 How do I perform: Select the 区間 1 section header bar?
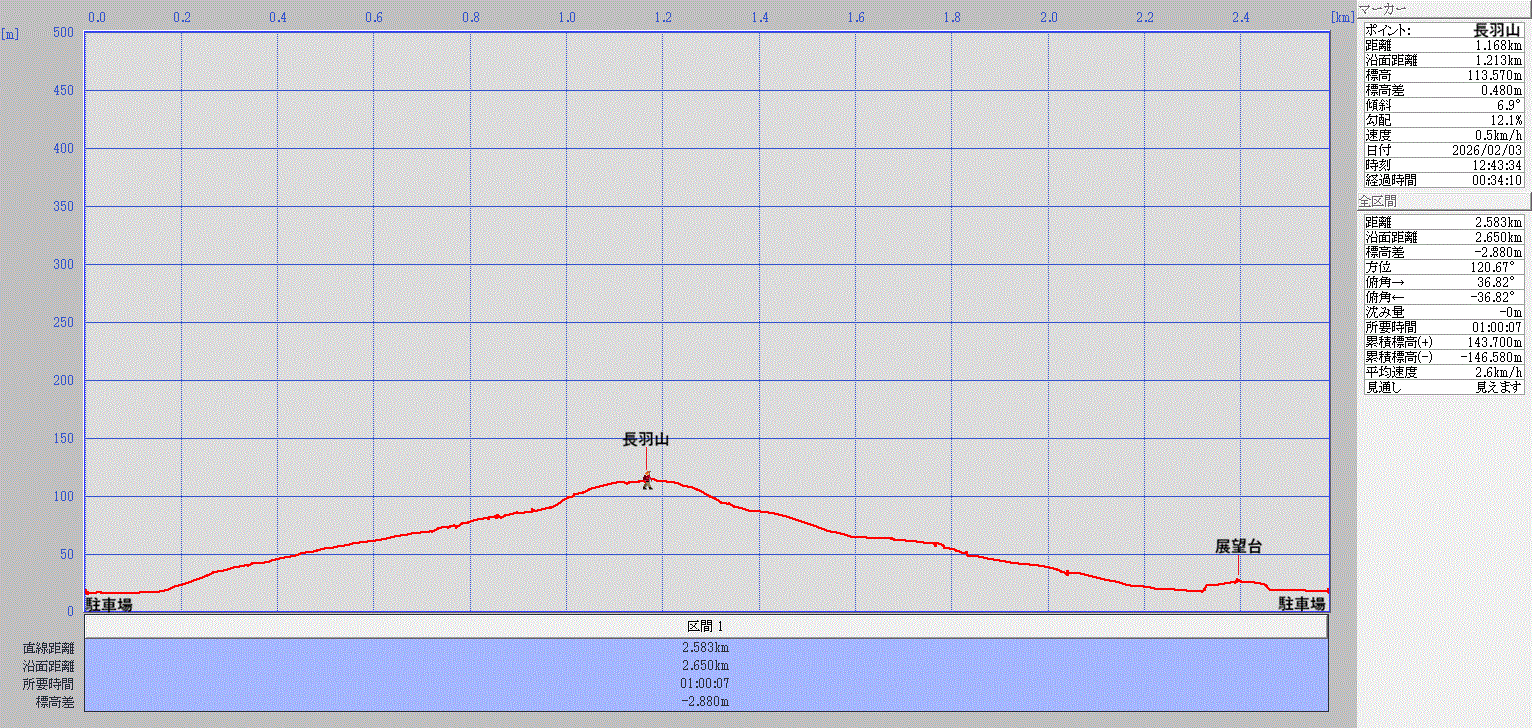706,626
